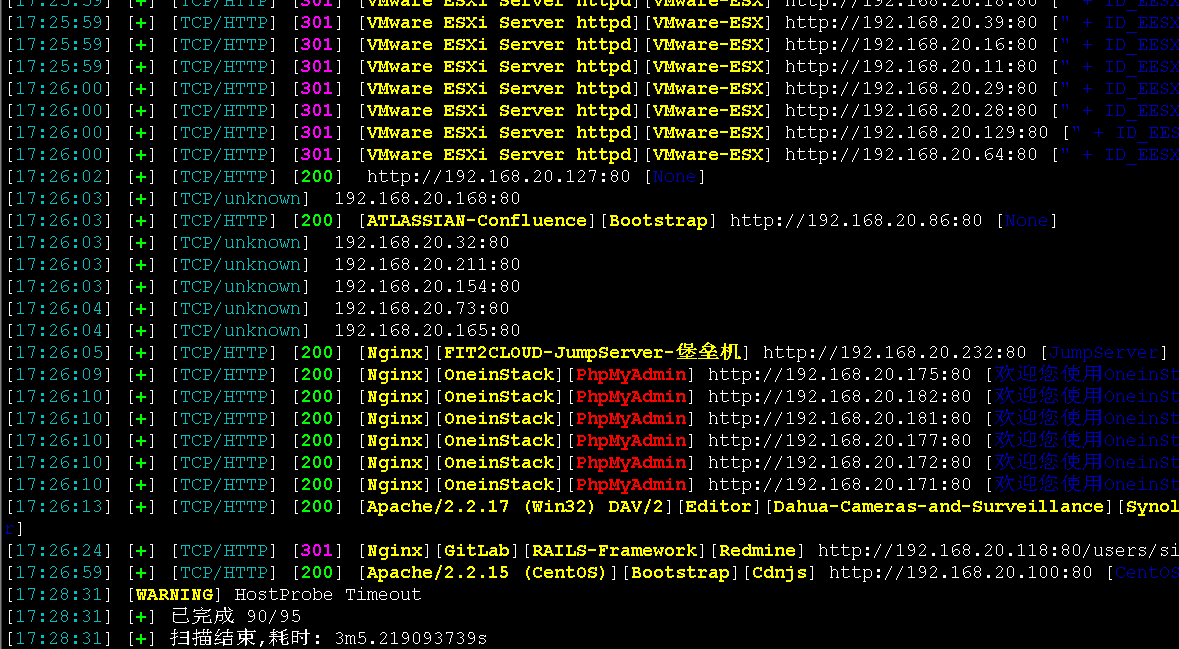Click the URL http://192.168.20.181:80
Screen dimensions: 1179x649
[x=840, y=418]
